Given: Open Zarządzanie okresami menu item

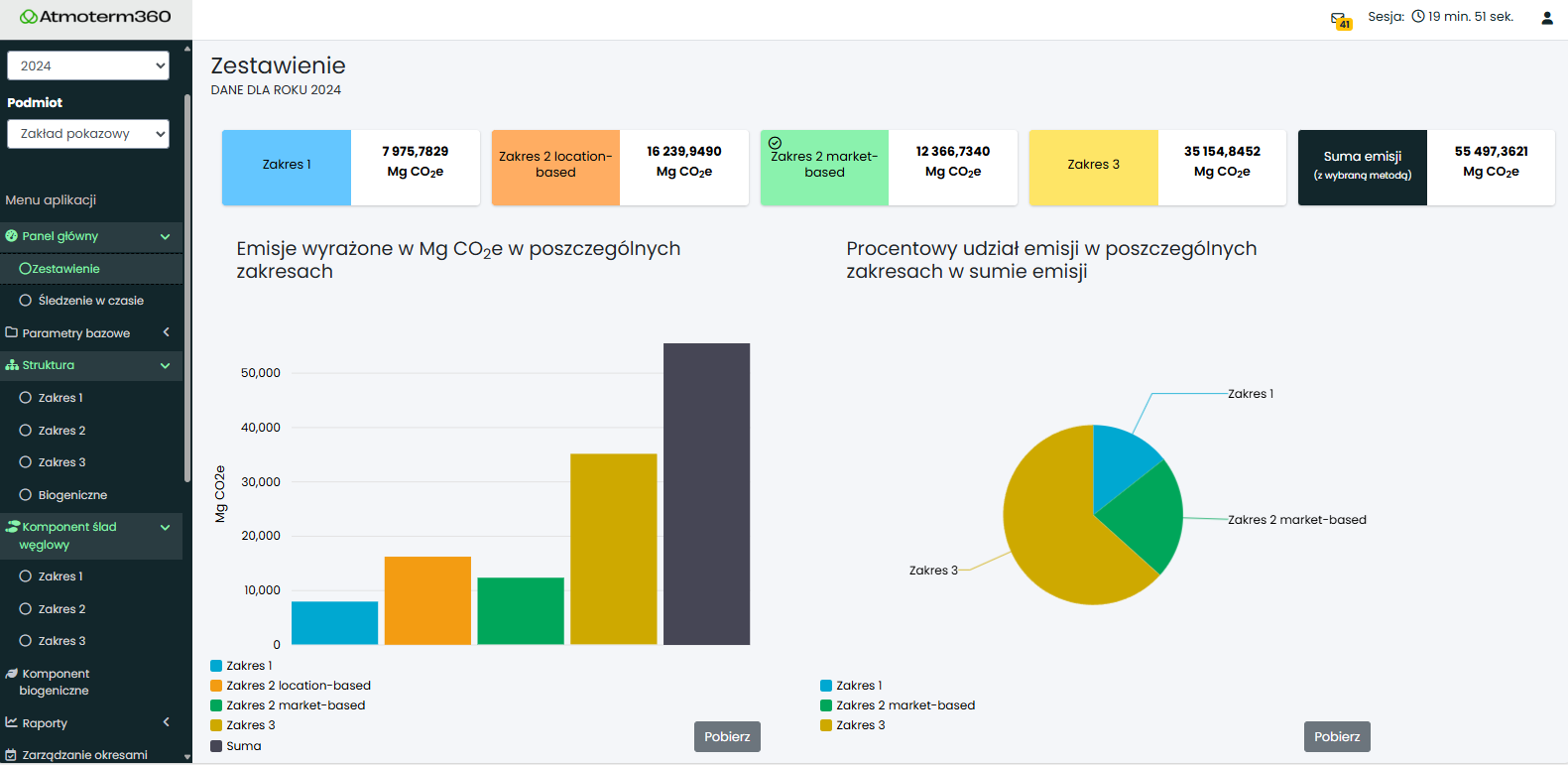Looking at the screenshot, I should 84,755.
